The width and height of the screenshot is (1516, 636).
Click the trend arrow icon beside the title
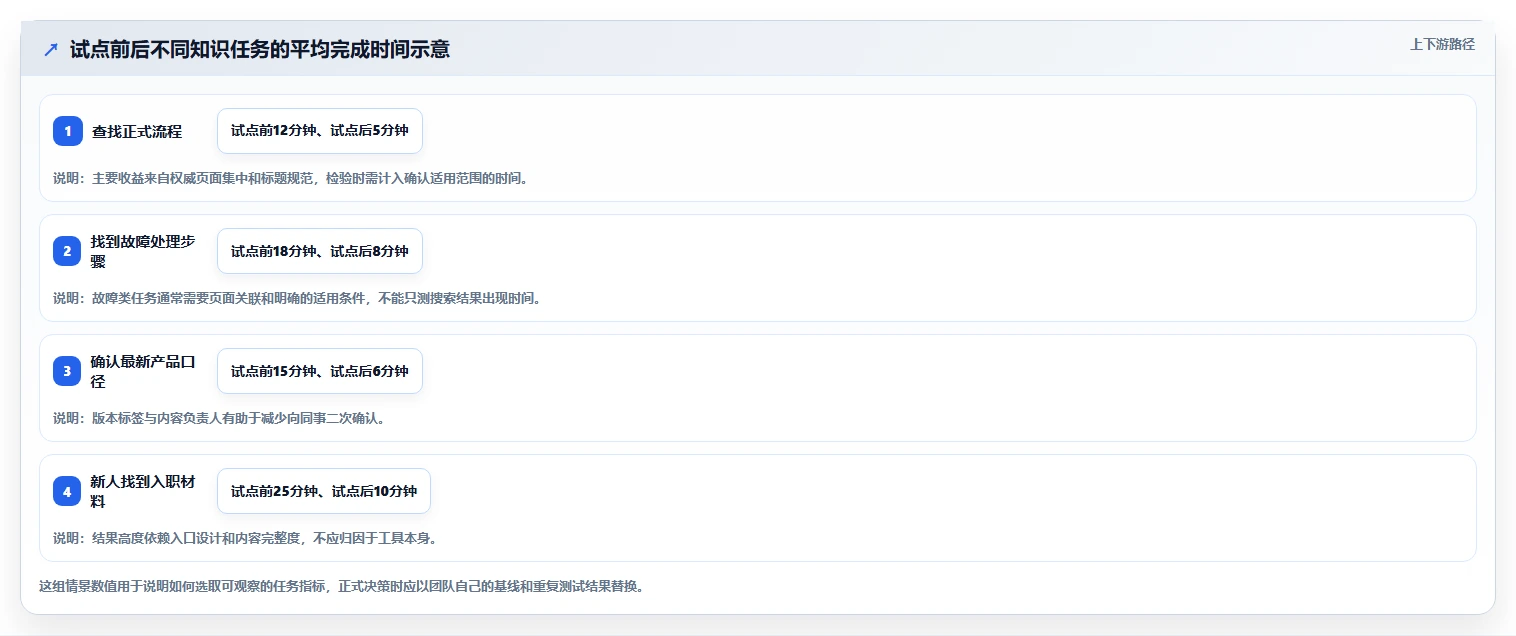(x=51, y=50)
